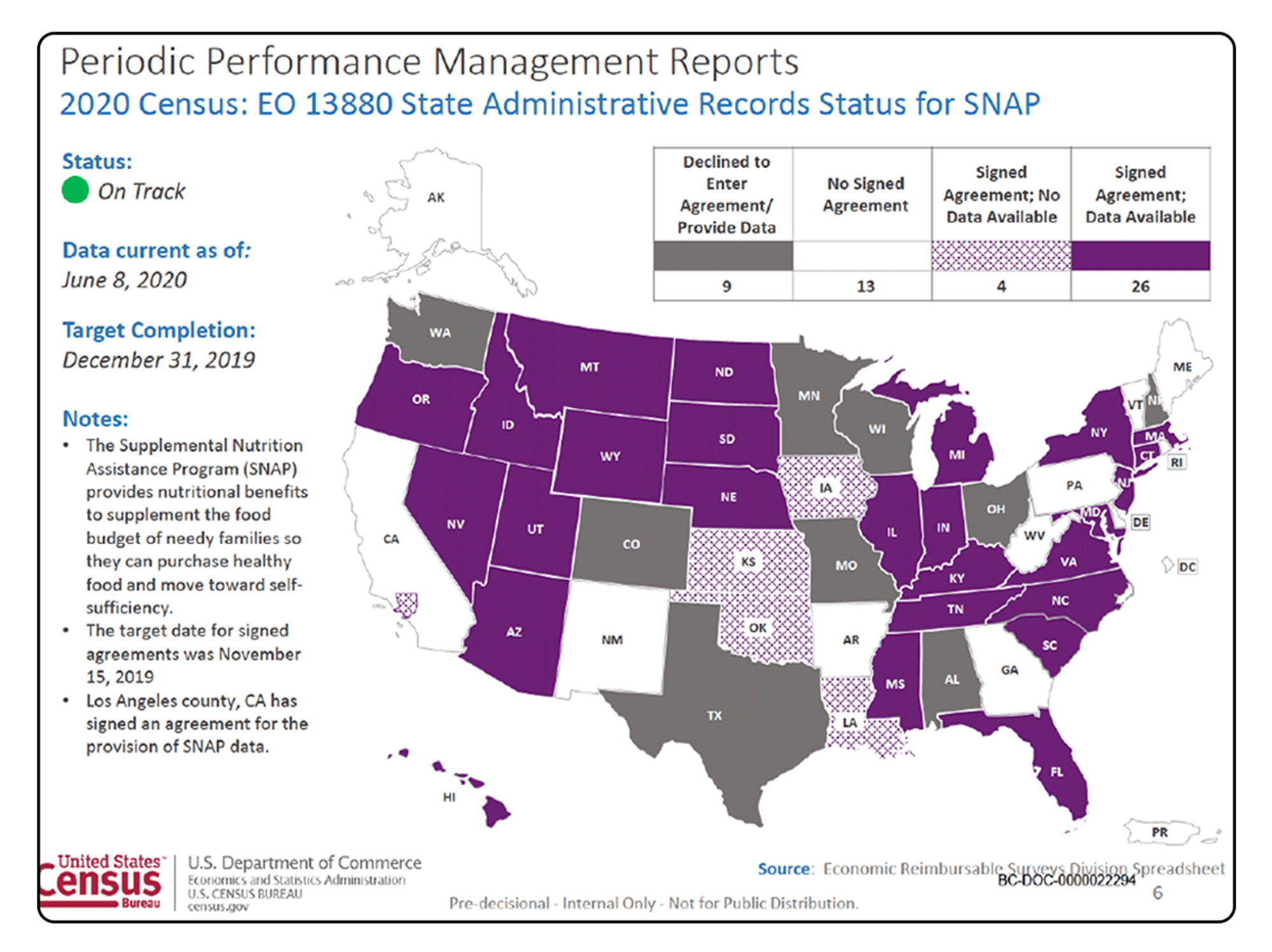This screenshot has width=1272, height=952.
Task: Click the 'census.gov' text
Action: point(218,906)
